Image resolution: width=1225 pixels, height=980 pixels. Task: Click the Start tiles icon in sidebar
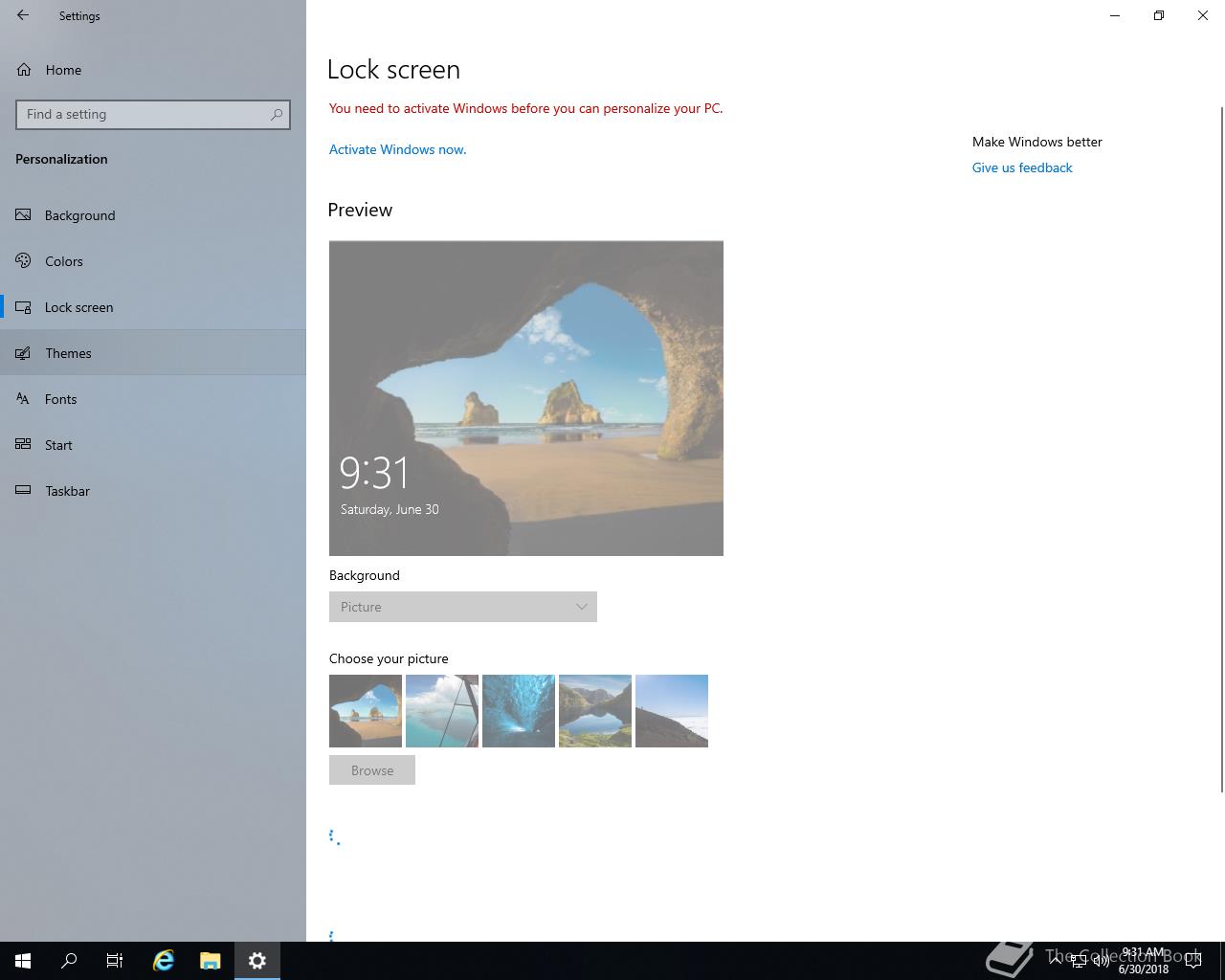pyautogui.click(x=23, y=445)
